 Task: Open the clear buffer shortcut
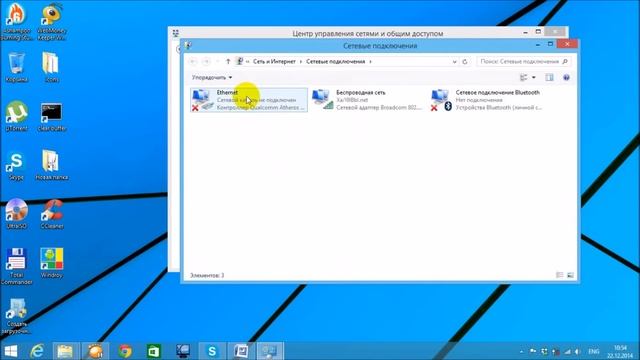tap(52, 116)
